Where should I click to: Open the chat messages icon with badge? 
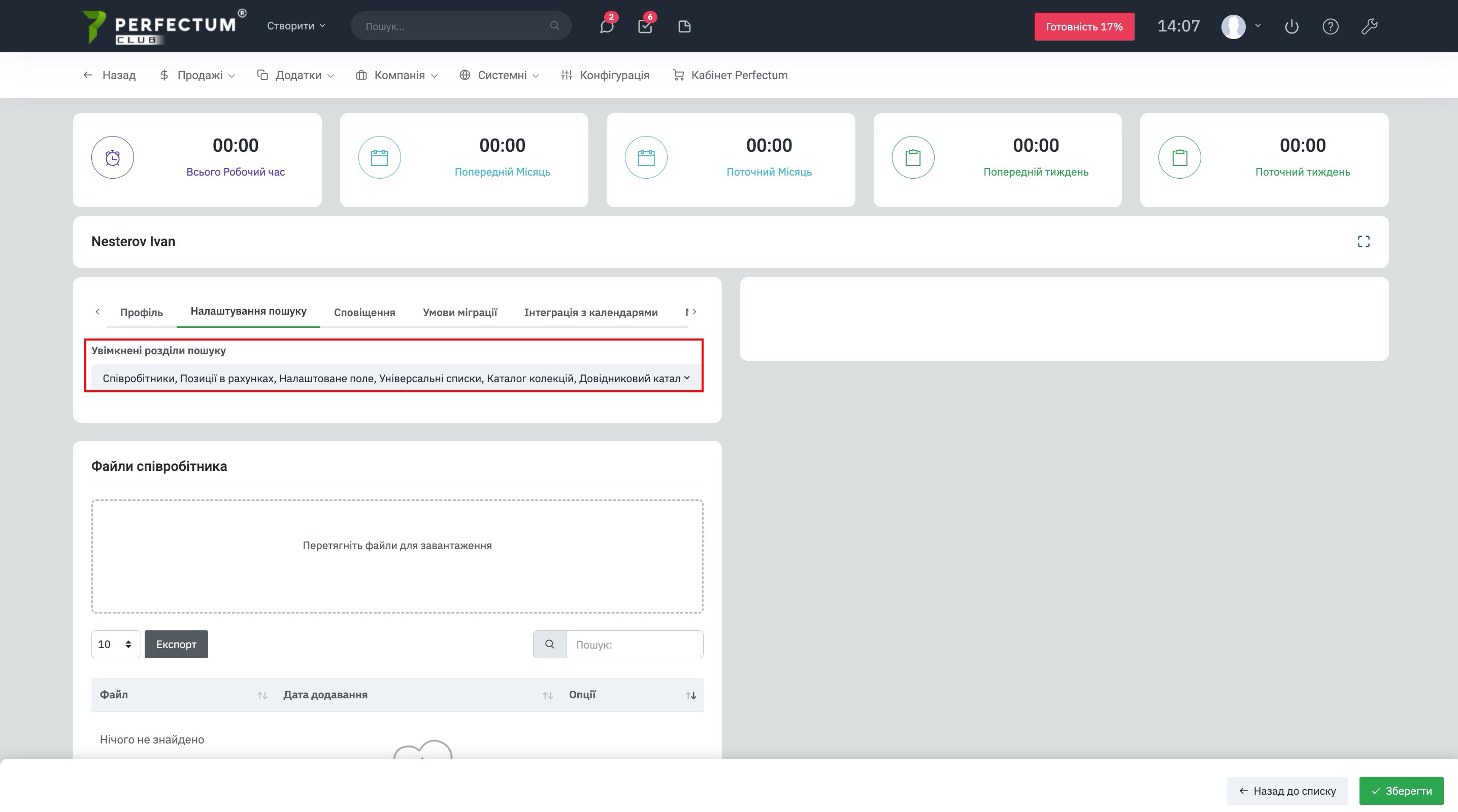coord(606,26)
